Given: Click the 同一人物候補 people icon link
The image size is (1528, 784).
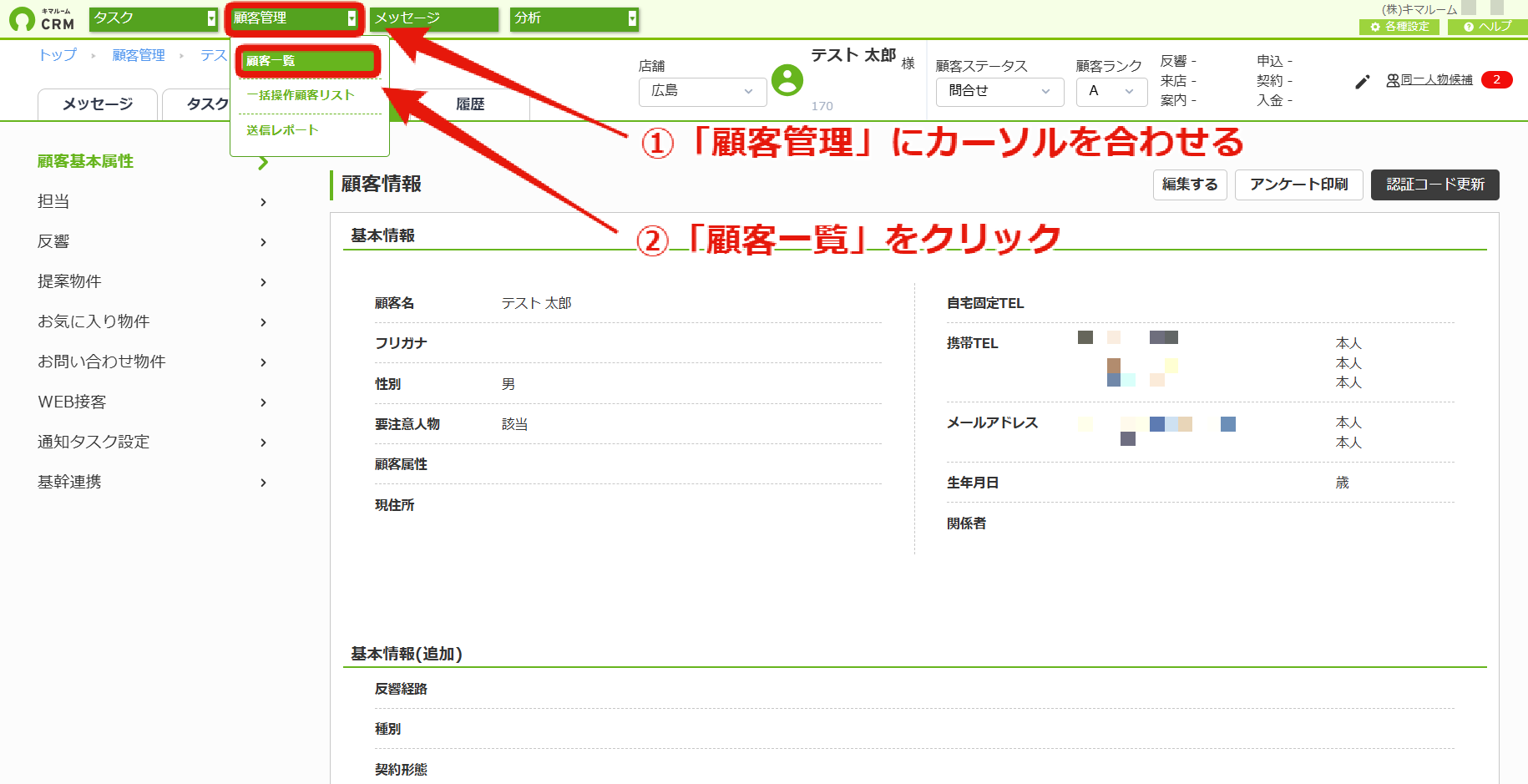Looking at the screenshot, I should pos(1429,80).
